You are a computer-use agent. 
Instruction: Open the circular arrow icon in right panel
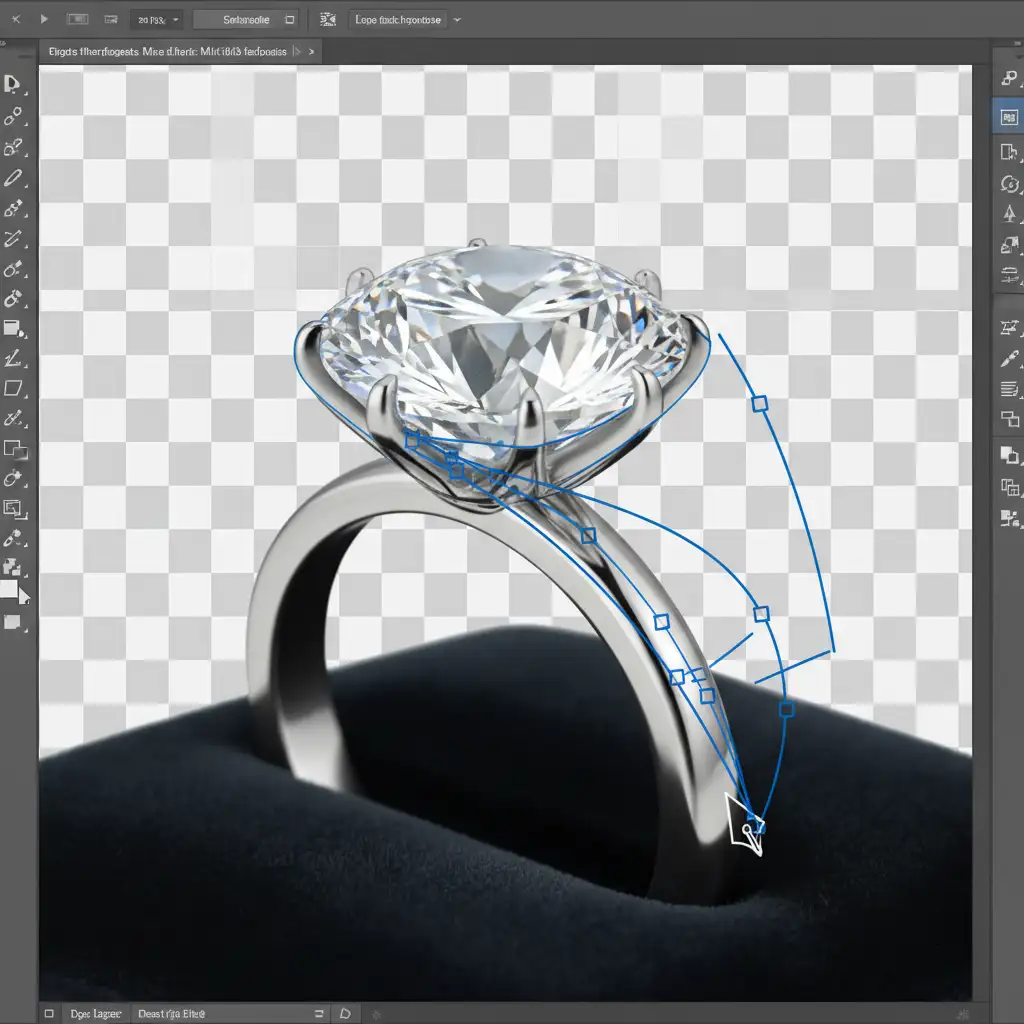tap(1009, 183)
